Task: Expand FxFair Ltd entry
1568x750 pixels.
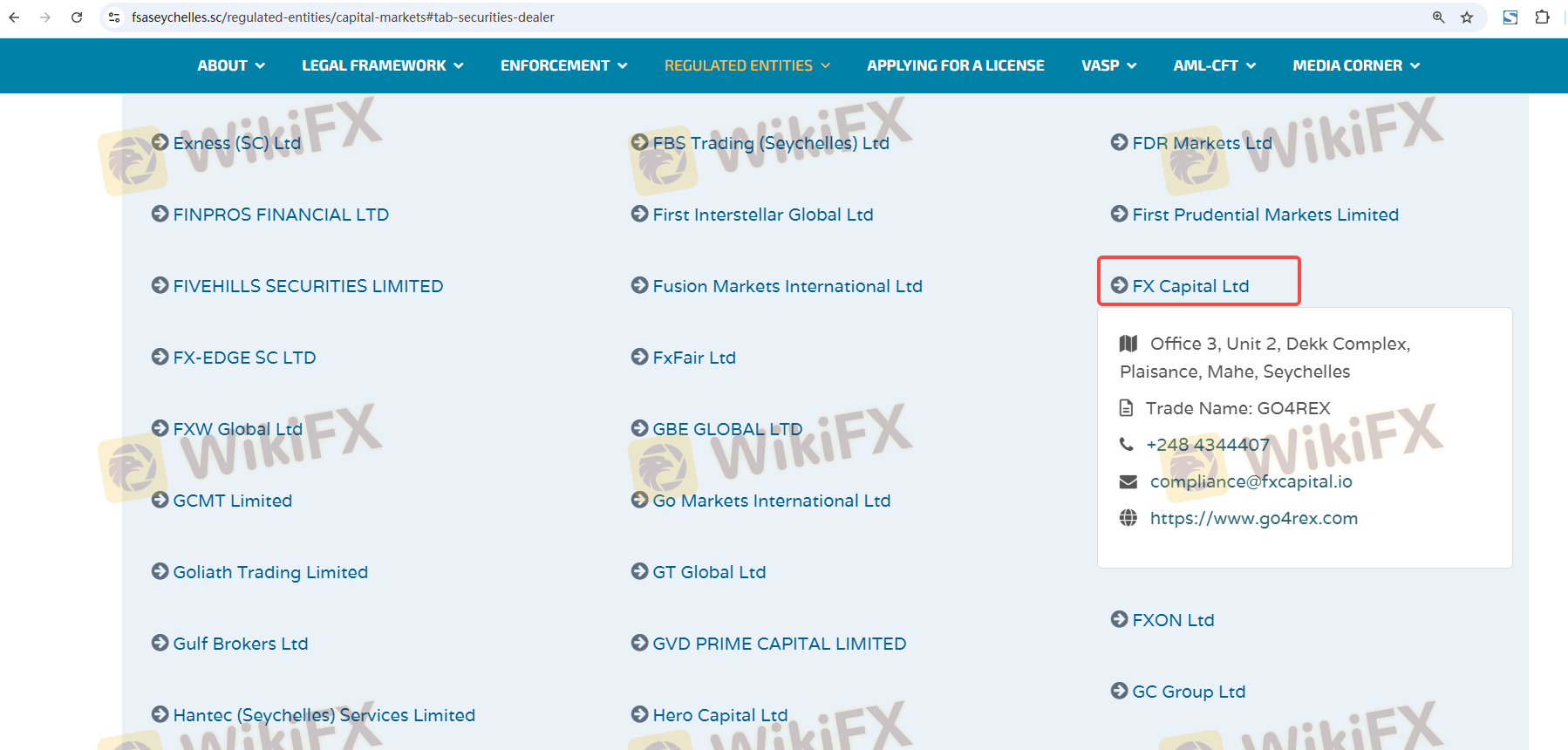Action: pos(684,358)
